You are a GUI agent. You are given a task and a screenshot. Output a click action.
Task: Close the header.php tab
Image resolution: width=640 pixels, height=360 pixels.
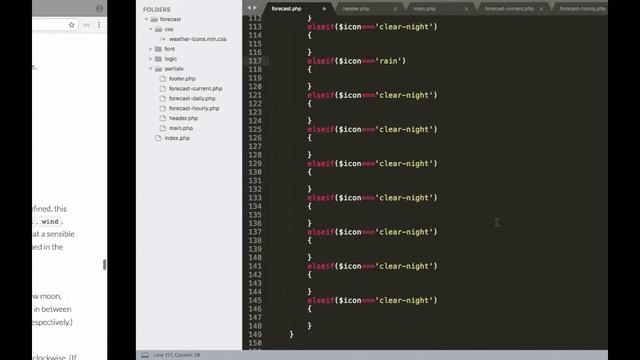pyautogui.click(x=395, y=9)
